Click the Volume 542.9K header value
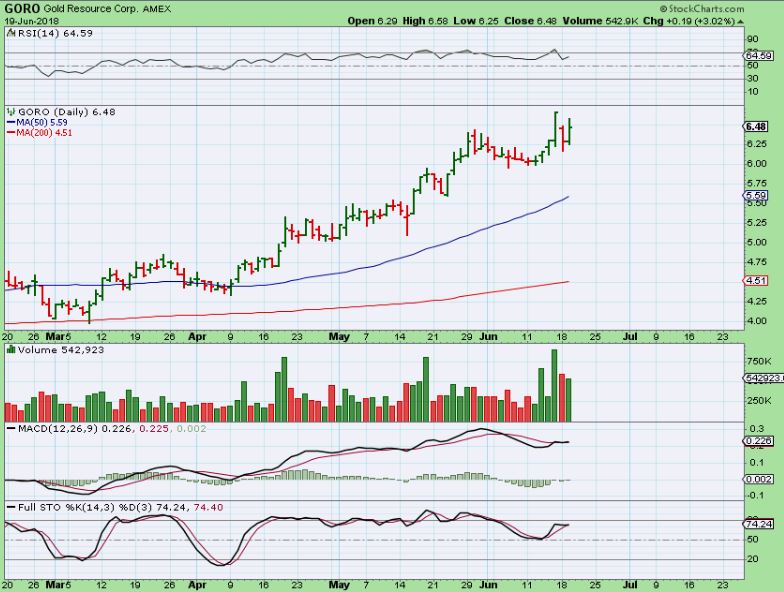Screen dimensions: 784x592 click(x=600, y=21)
